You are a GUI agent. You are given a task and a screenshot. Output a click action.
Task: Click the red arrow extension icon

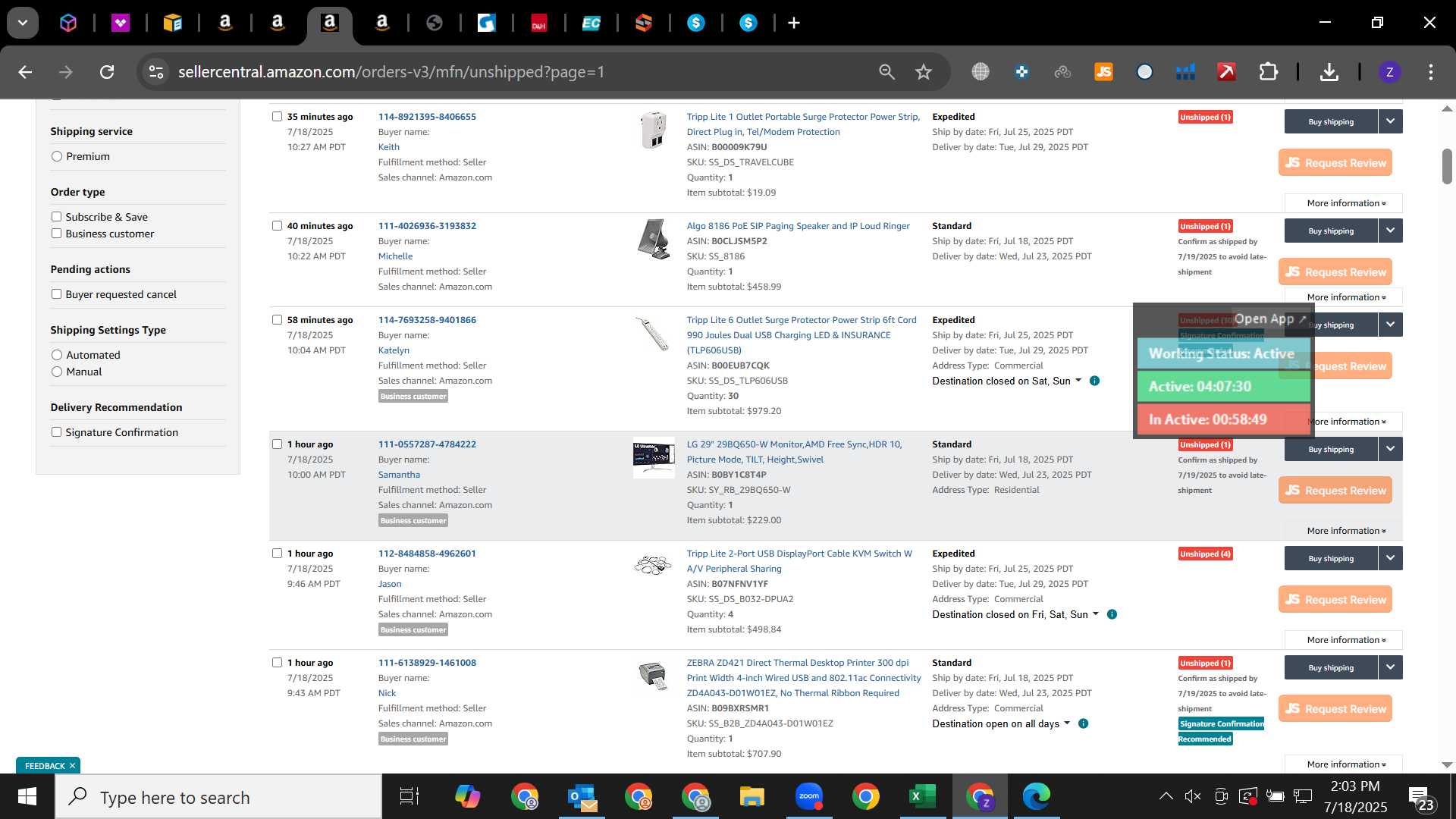point(1226,72)
